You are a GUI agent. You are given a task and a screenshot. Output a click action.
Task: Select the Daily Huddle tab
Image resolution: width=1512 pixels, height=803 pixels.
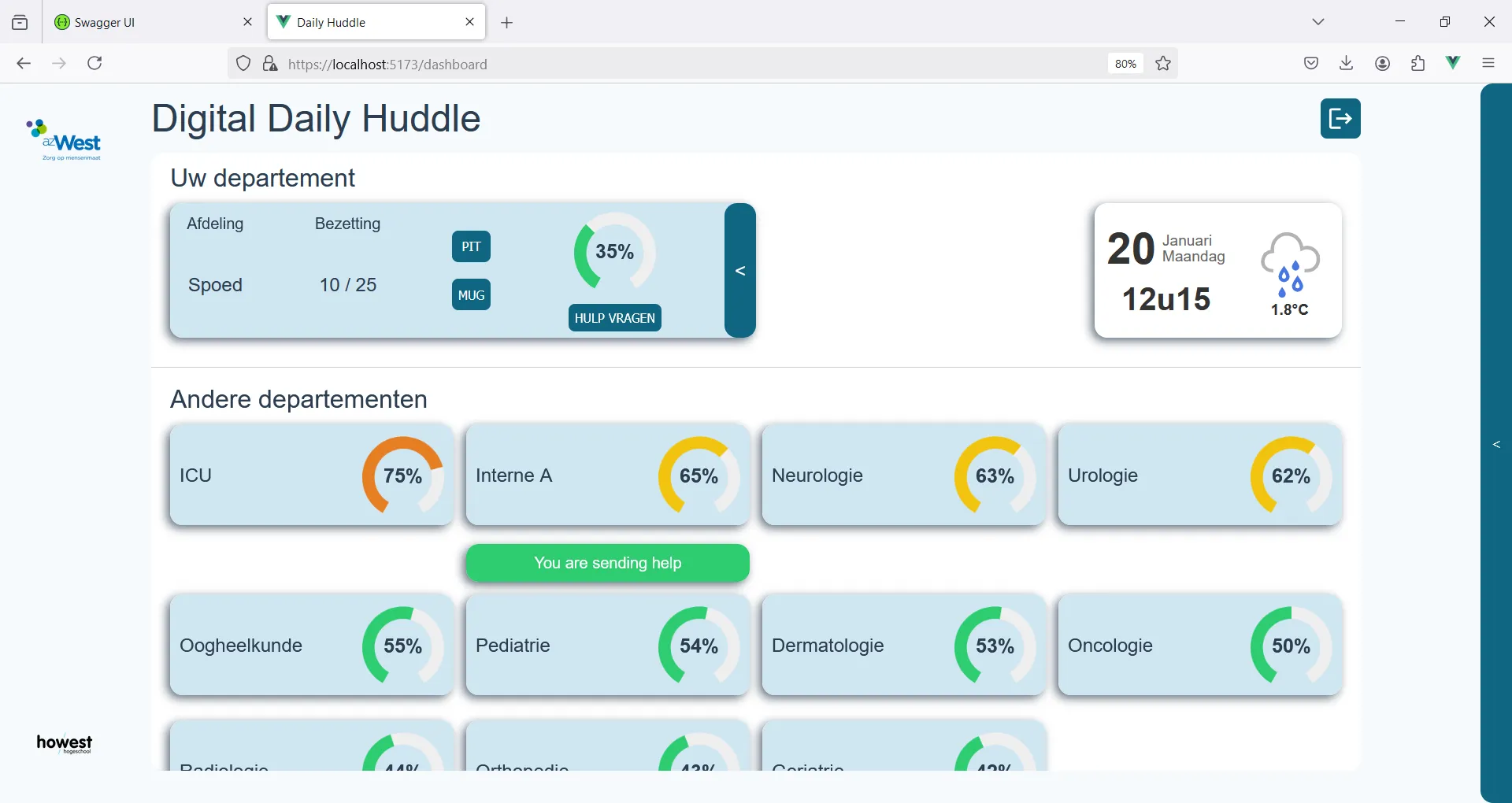376,22
